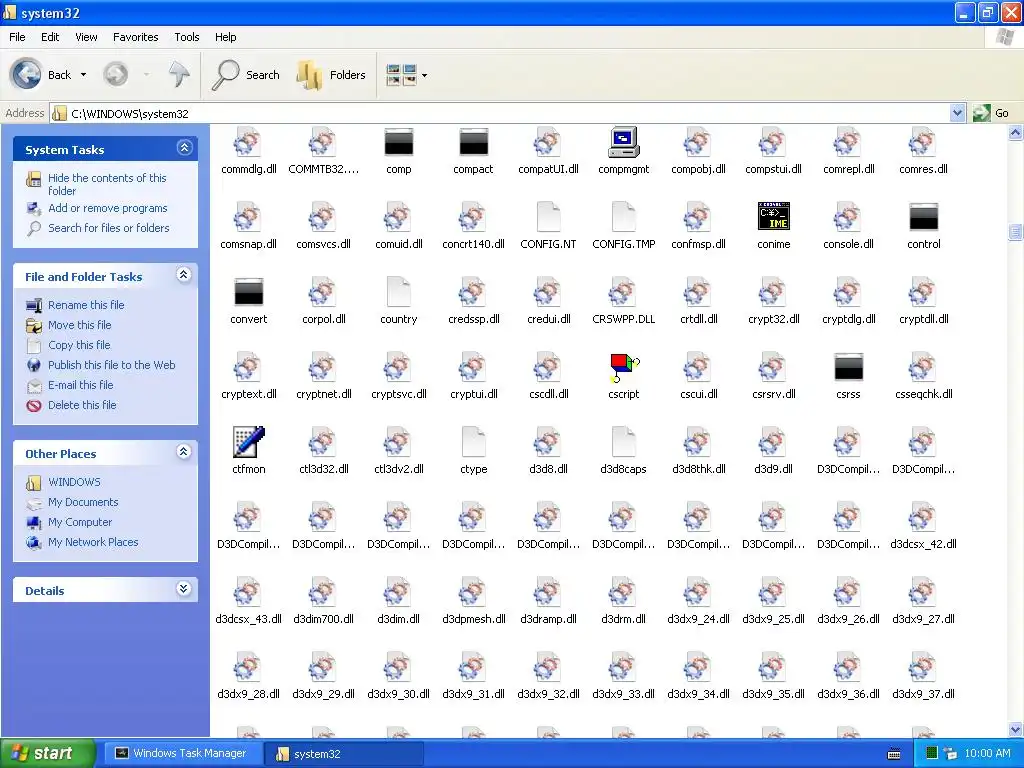Go to My Network Places link

click(x=93, y=542)
